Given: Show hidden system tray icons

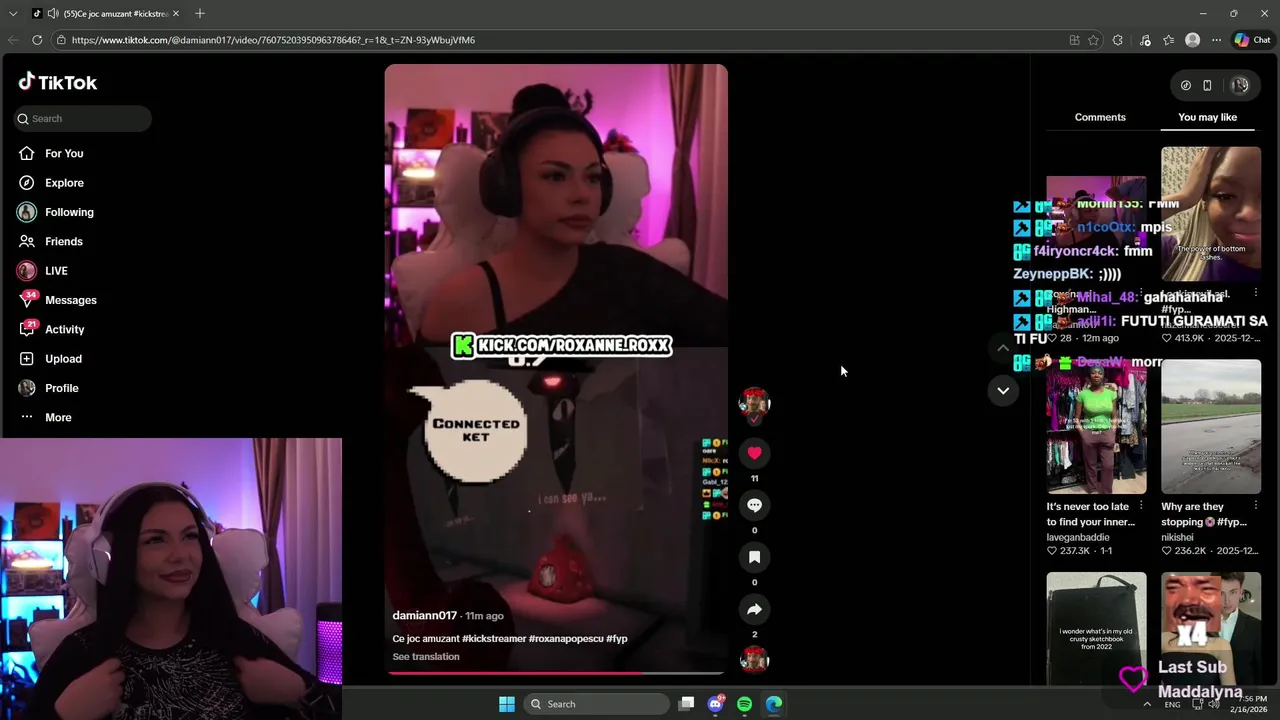Looking at the screenshot, I should click(1147, 704).
